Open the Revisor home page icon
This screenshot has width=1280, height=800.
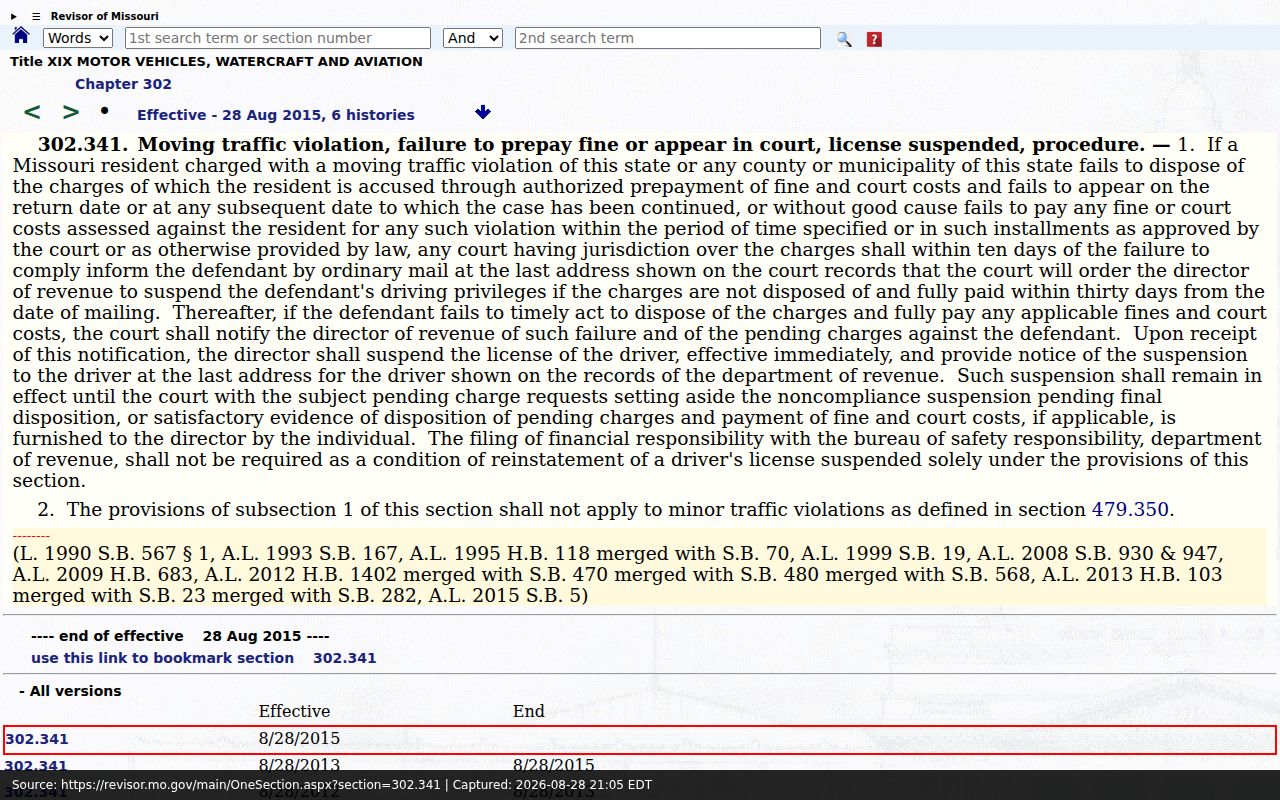click(x=21, y=36)
